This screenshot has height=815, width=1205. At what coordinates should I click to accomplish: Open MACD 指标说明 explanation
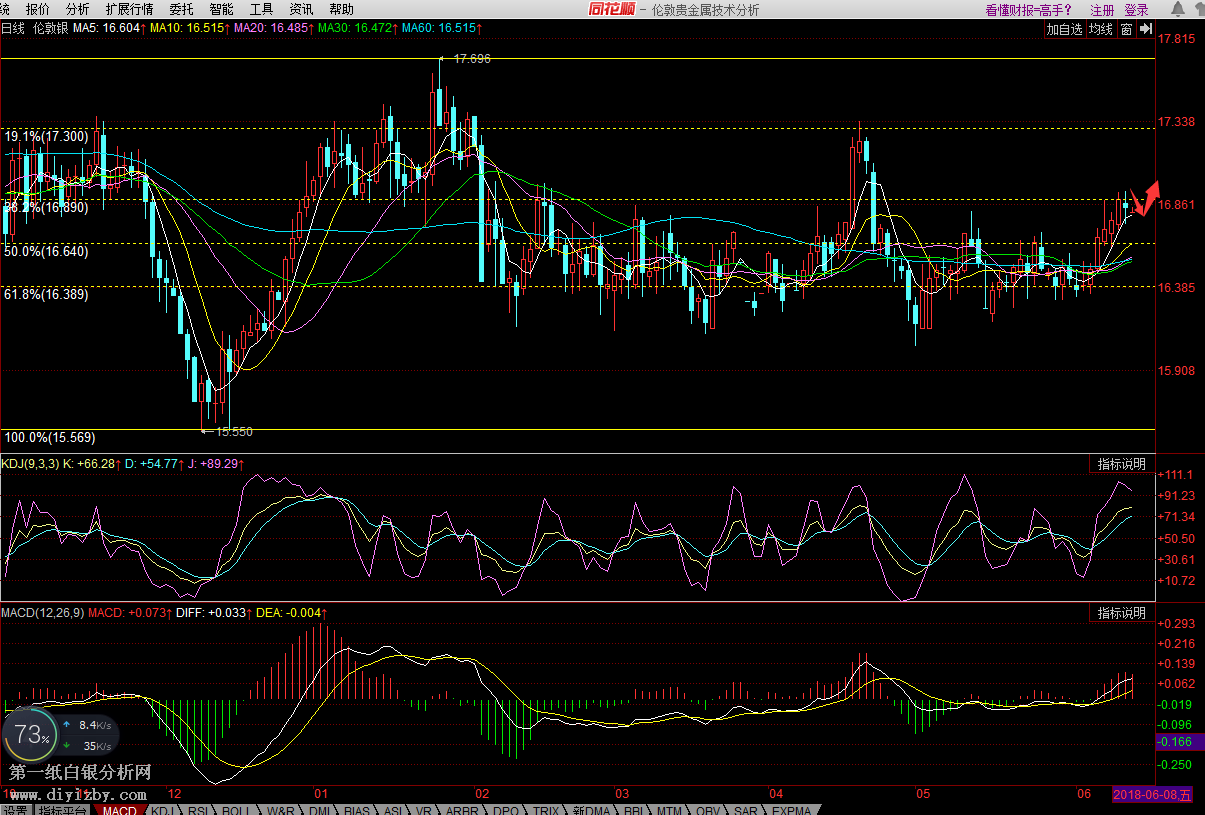click(x=1122, y=612)
